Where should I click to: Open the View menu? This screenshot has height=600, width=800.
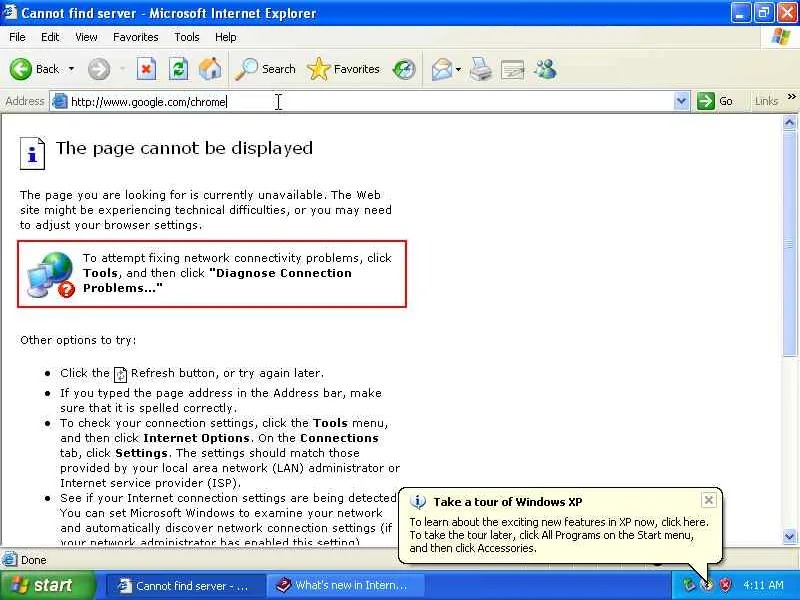(86, 37)
